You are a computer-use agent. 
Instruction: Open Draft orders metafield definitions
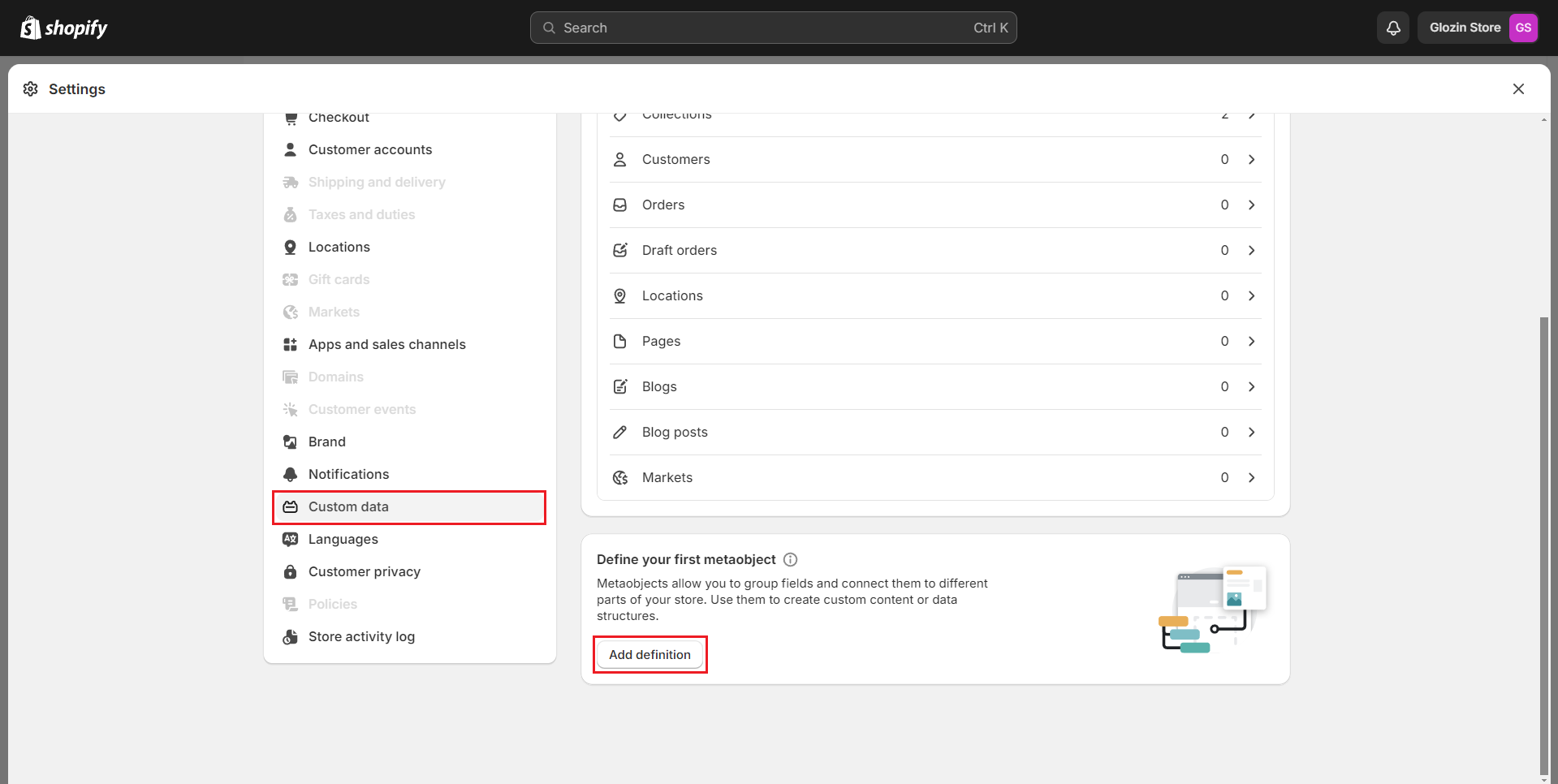[x=680, y=250]
